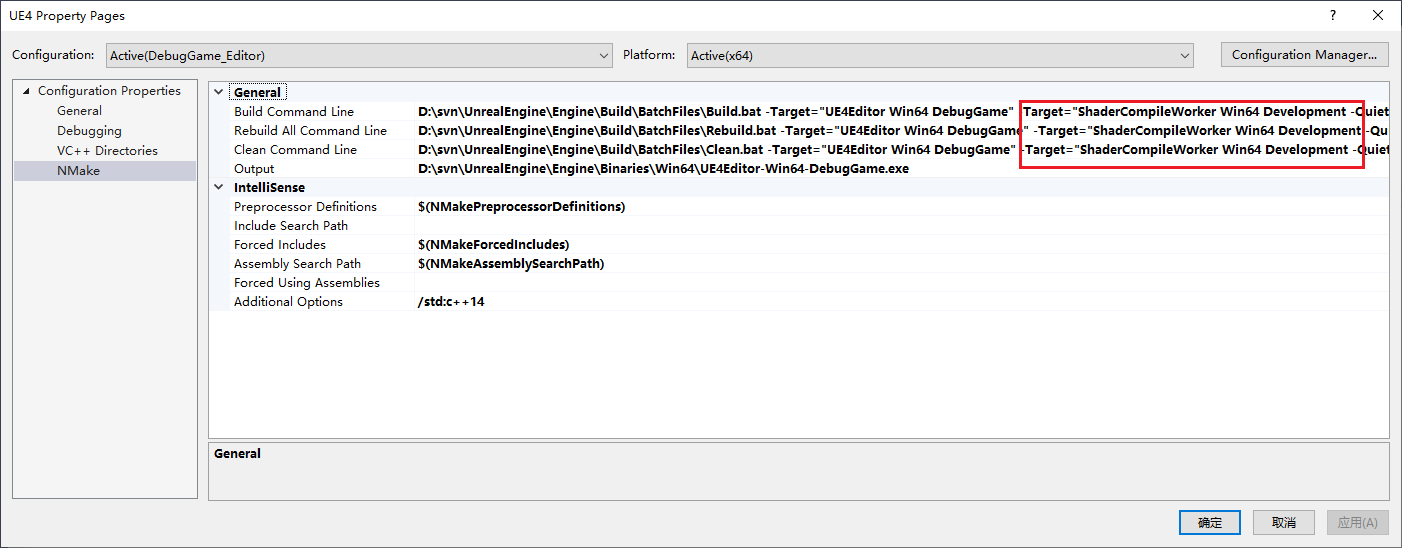
Task: Edit the $(NMakePreprocessorDefinitions) value
Action: pyautogui.click(x=902, y=207)
